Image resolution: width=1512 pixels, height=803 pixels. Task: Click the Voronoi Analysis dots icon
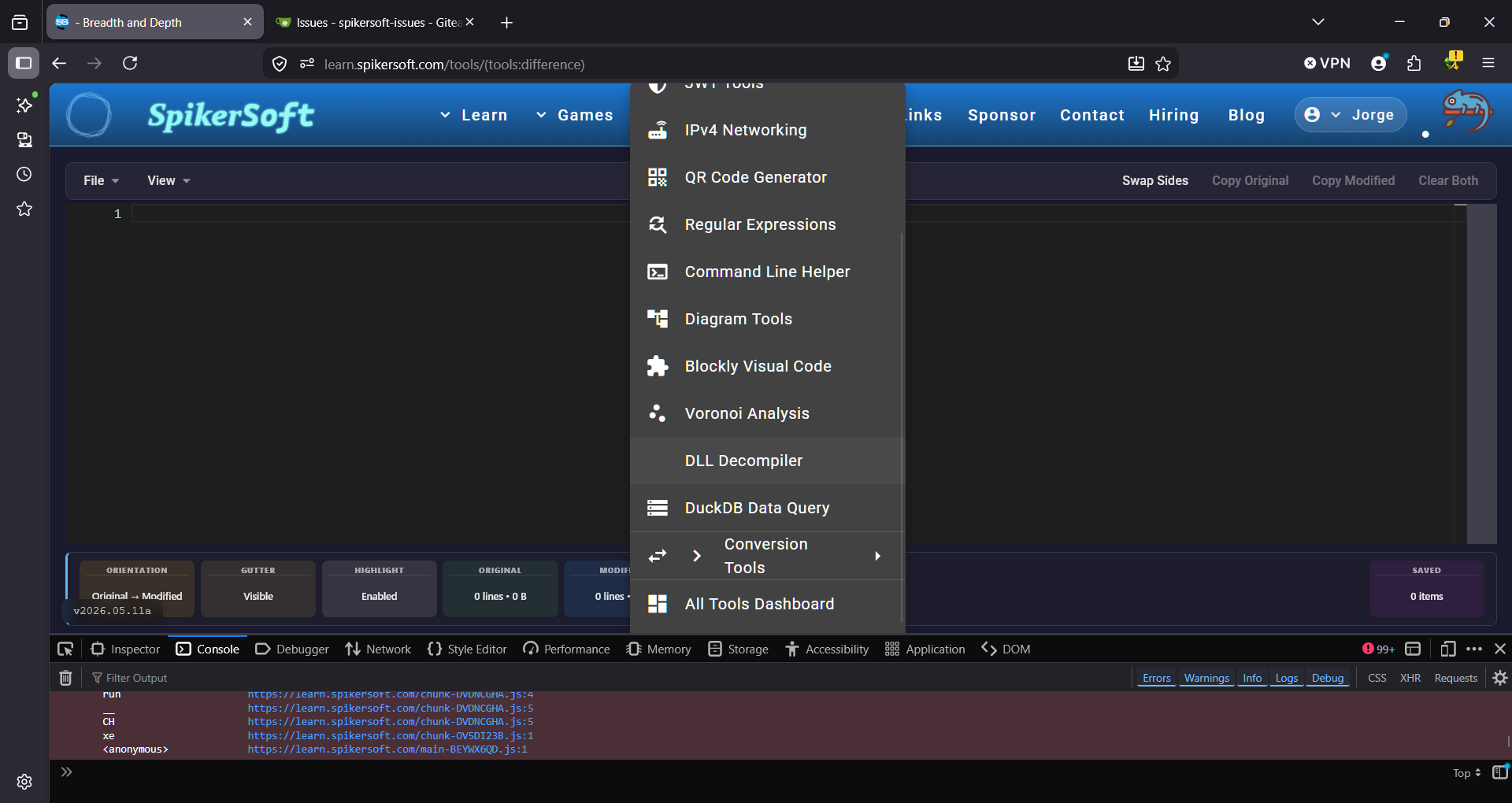(x=658, y=413)
